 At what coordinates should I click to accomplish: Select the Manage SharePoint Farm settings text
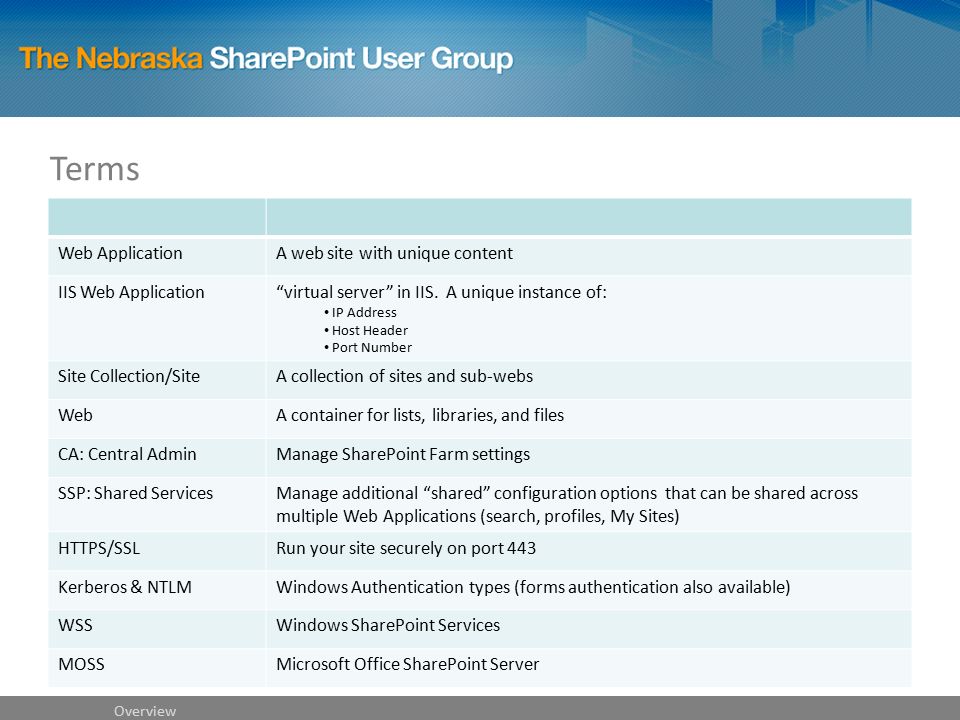coord(403,454)
